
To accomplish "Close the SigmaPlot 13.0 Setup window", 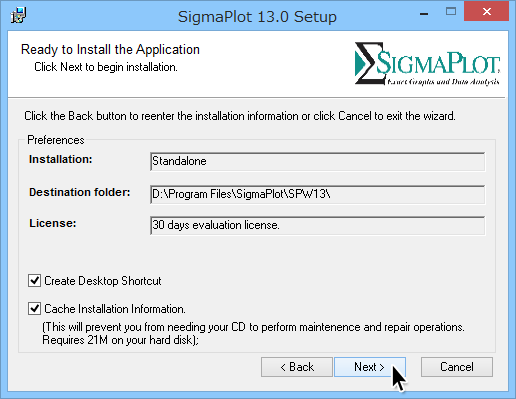I will (x=487, y=12).
